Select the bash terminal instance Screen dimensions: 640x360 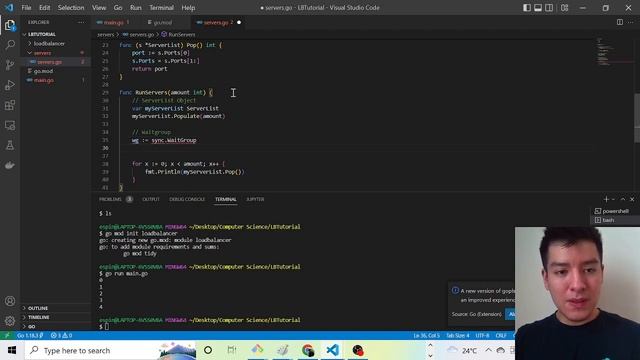tap(615, 220)
